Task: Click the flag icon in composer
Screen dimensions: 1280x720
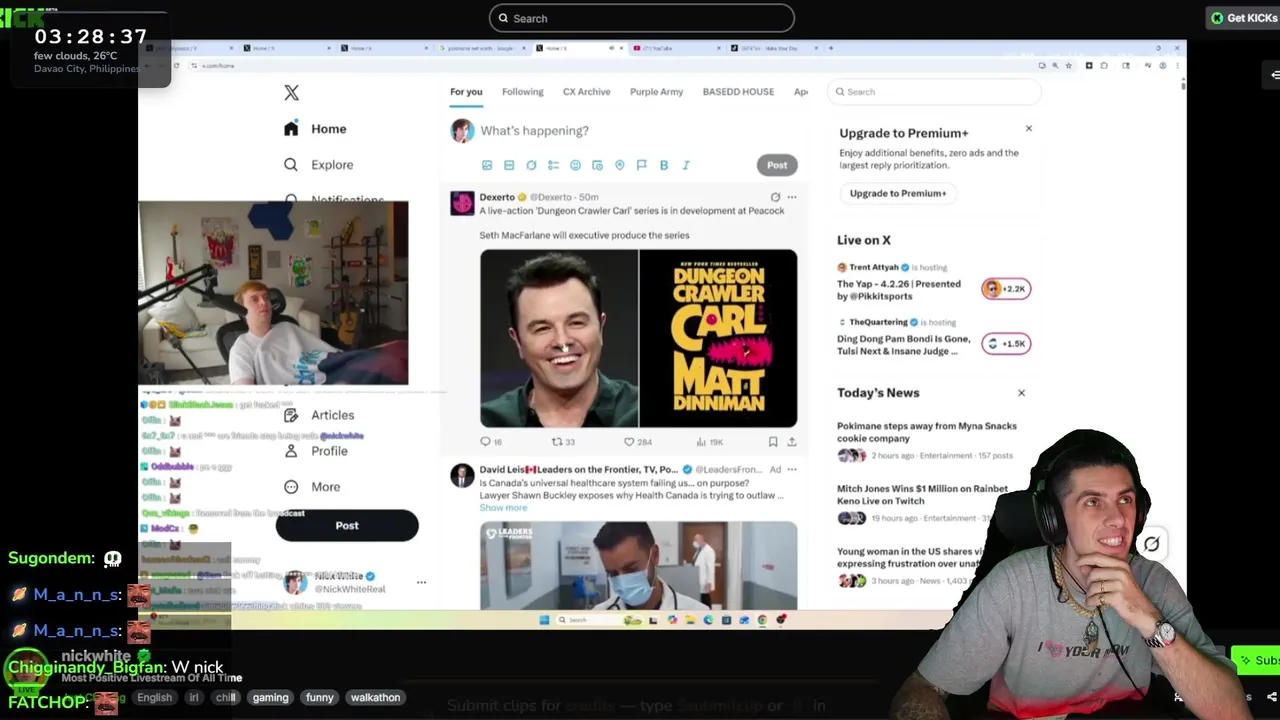Action: pyautogui.click(x=641, y=165)
